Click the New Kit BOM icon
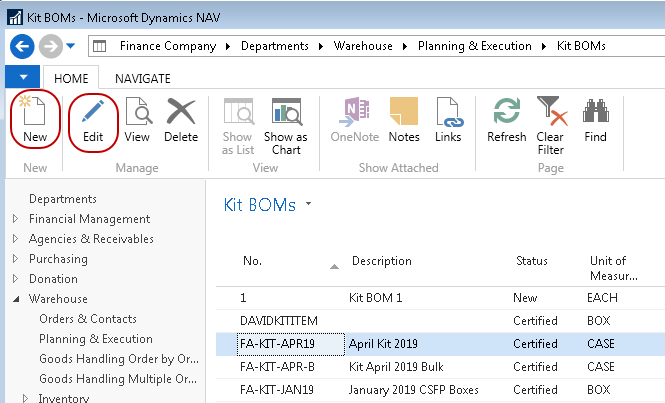 click(x=35, y=119)
